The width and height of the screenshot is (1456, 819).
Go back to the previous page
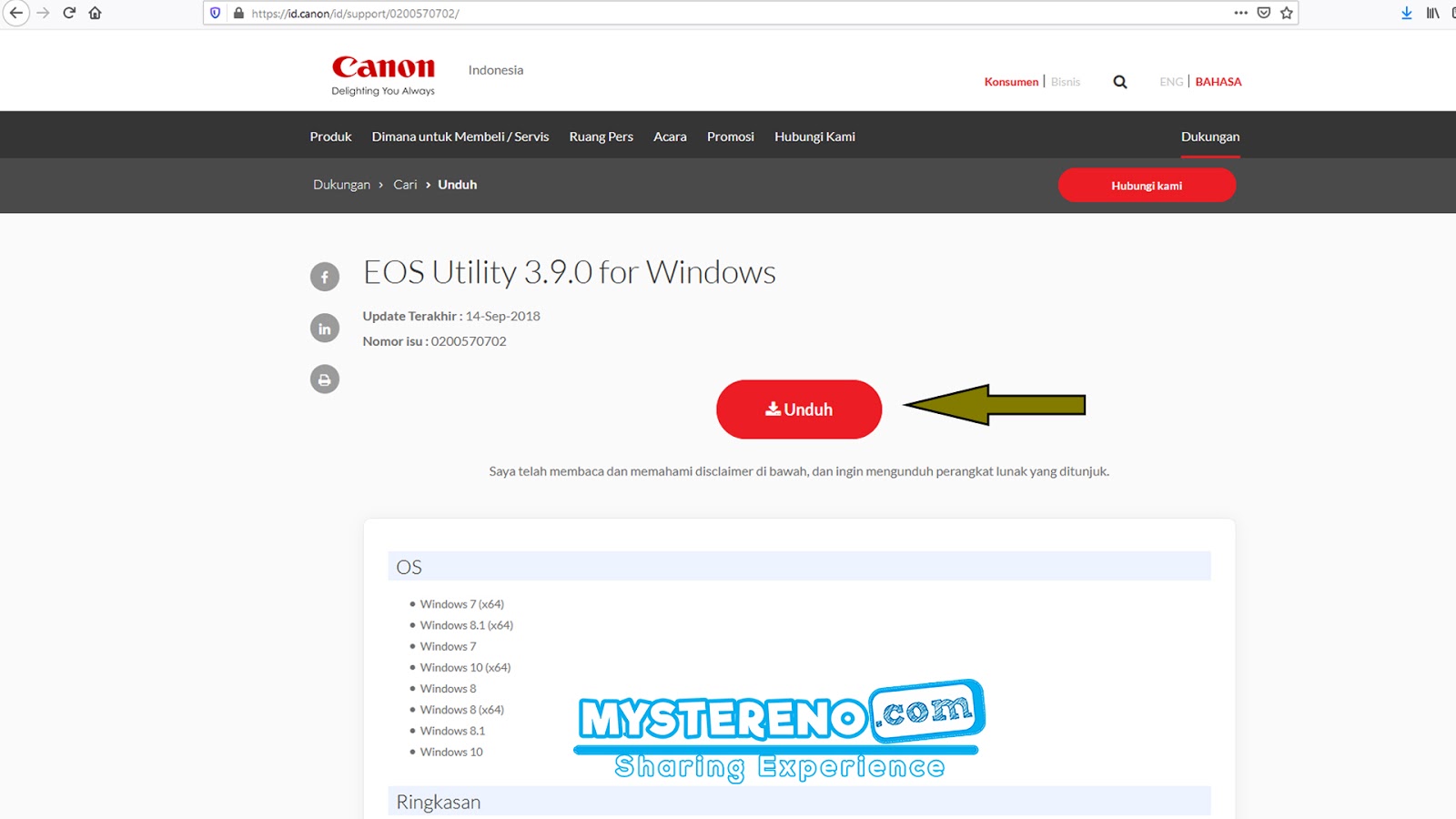click(16, 13)
